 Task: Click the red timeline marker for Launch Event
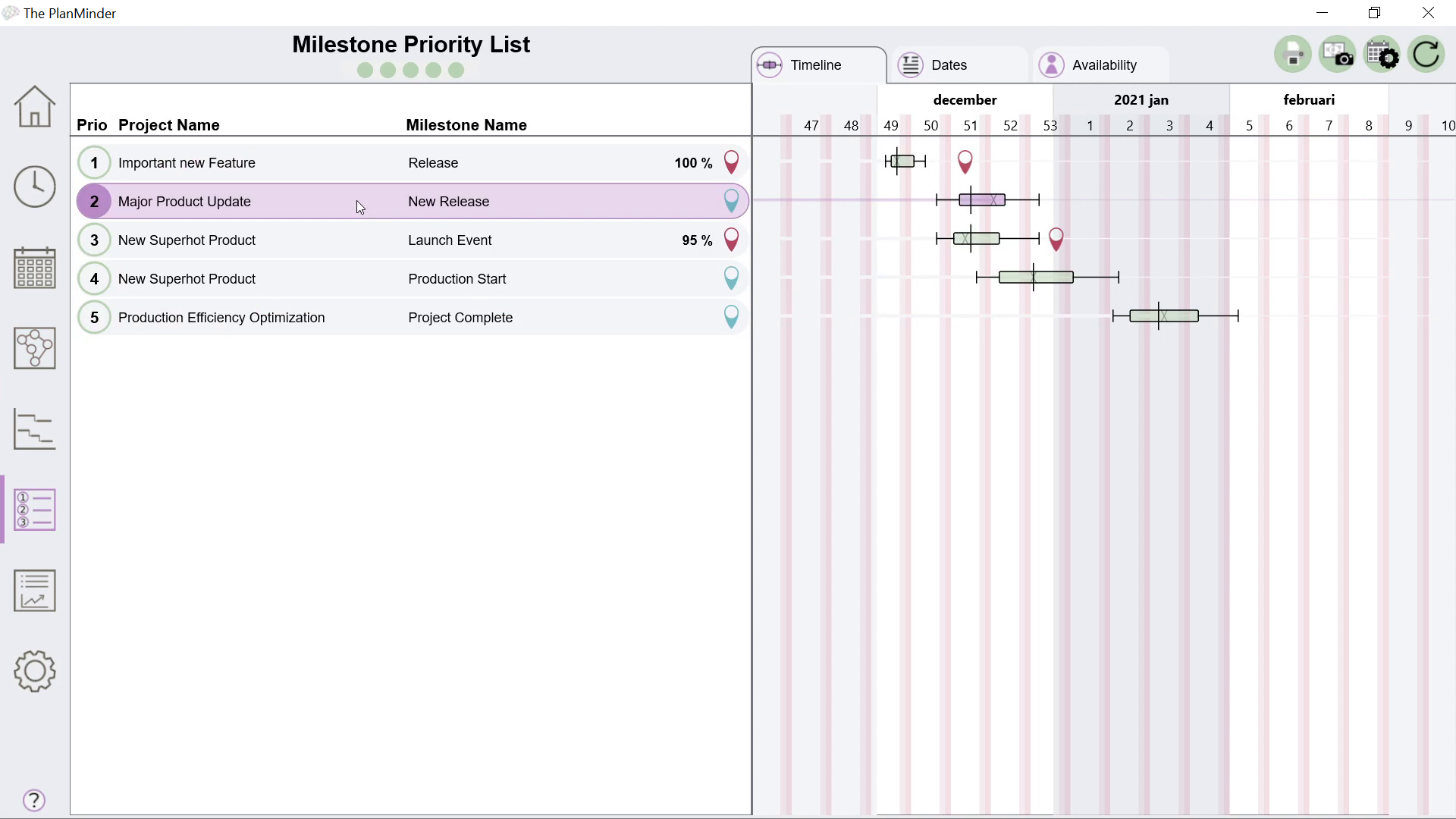pyautogui.click(x=1056, y=239)
